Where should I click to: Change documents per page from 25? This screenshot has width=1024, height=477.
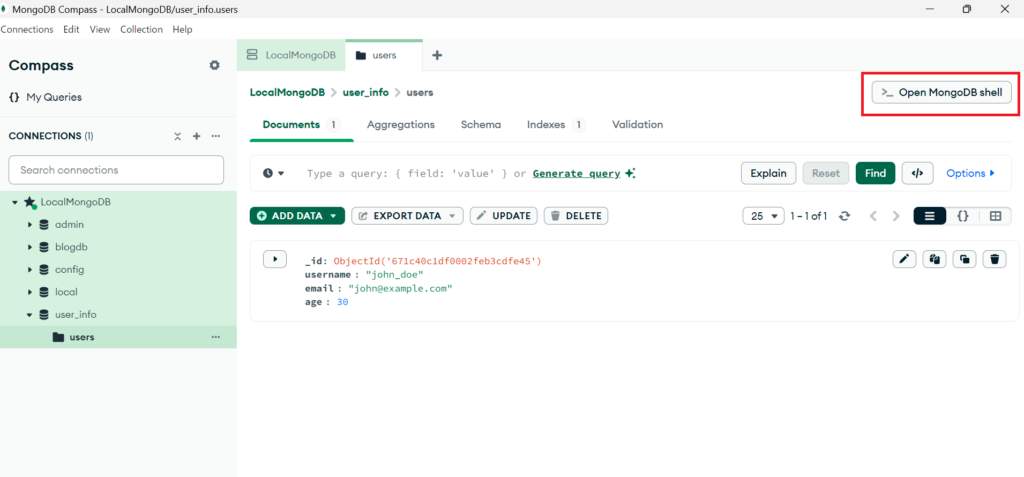763,216
